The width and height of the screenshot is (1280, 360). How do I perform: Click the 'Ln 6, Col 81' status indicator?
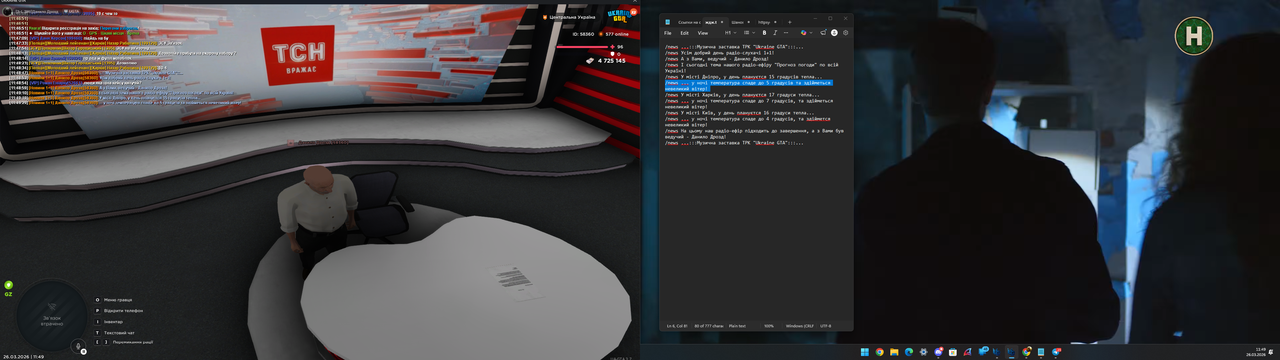tap(676, 326)
